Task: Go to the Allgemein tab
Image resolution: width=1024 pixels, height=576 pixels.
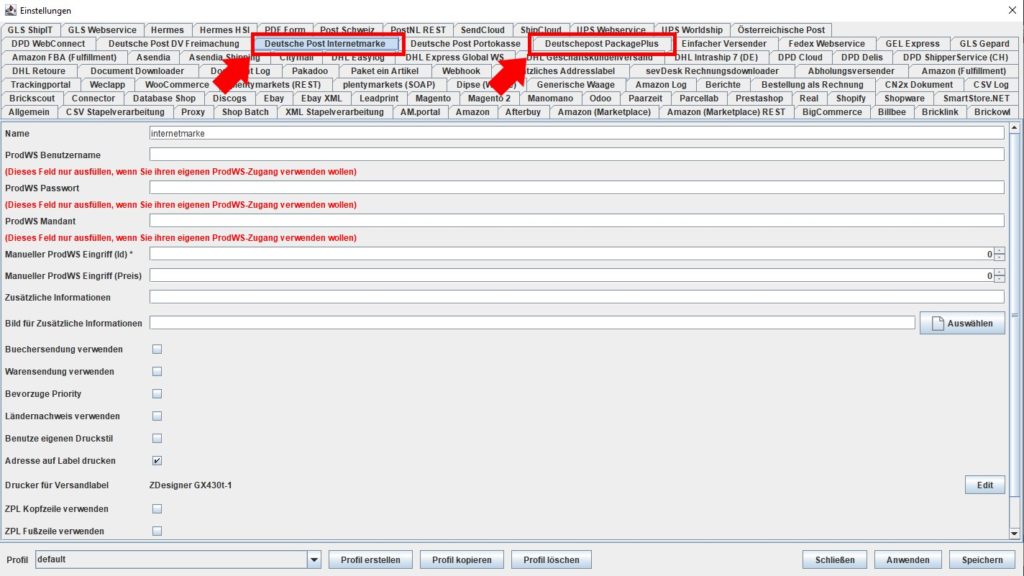Action: (29, 112)
